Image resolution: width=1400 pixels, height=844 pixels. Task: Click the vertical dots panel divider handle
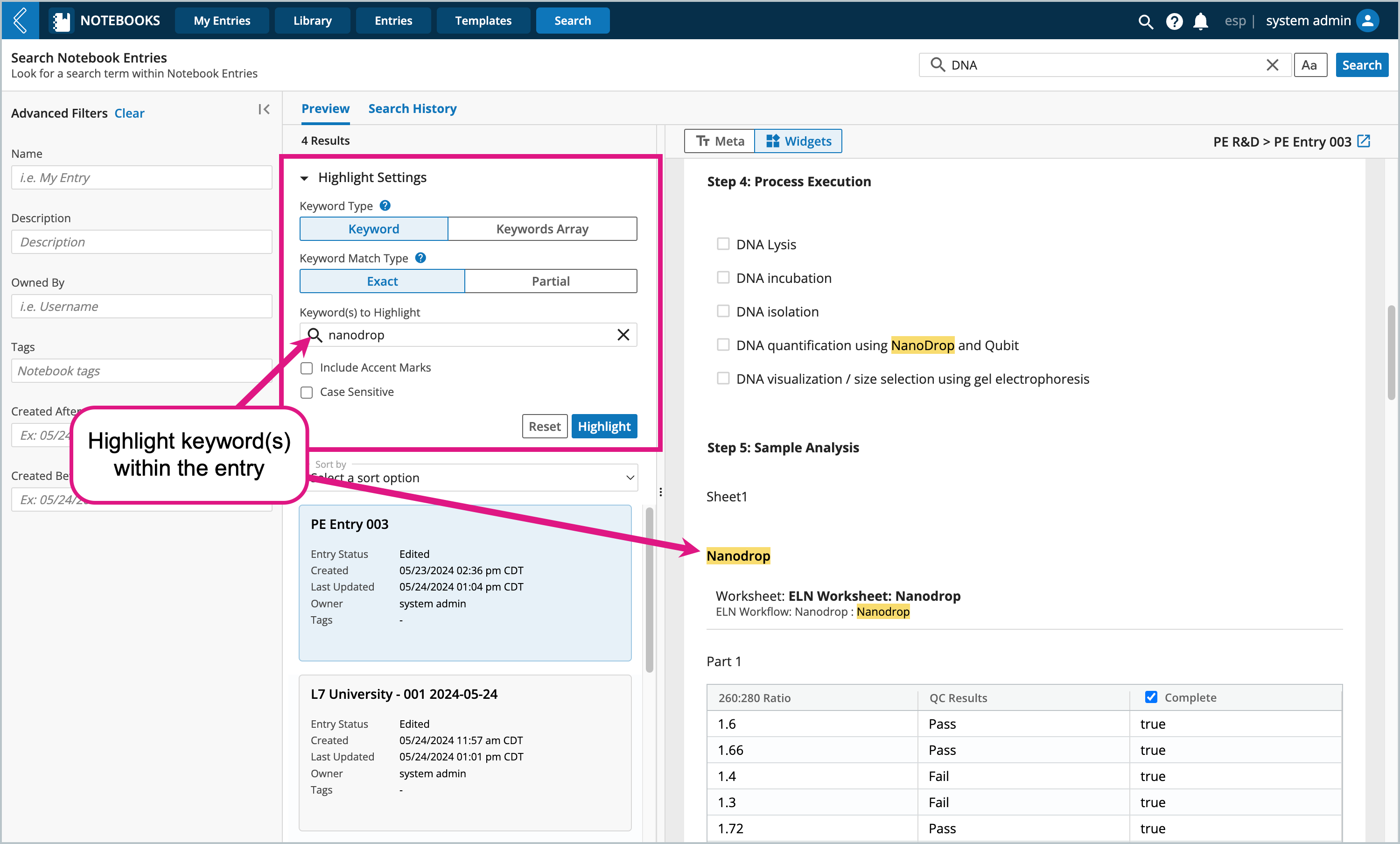[660, 492]
